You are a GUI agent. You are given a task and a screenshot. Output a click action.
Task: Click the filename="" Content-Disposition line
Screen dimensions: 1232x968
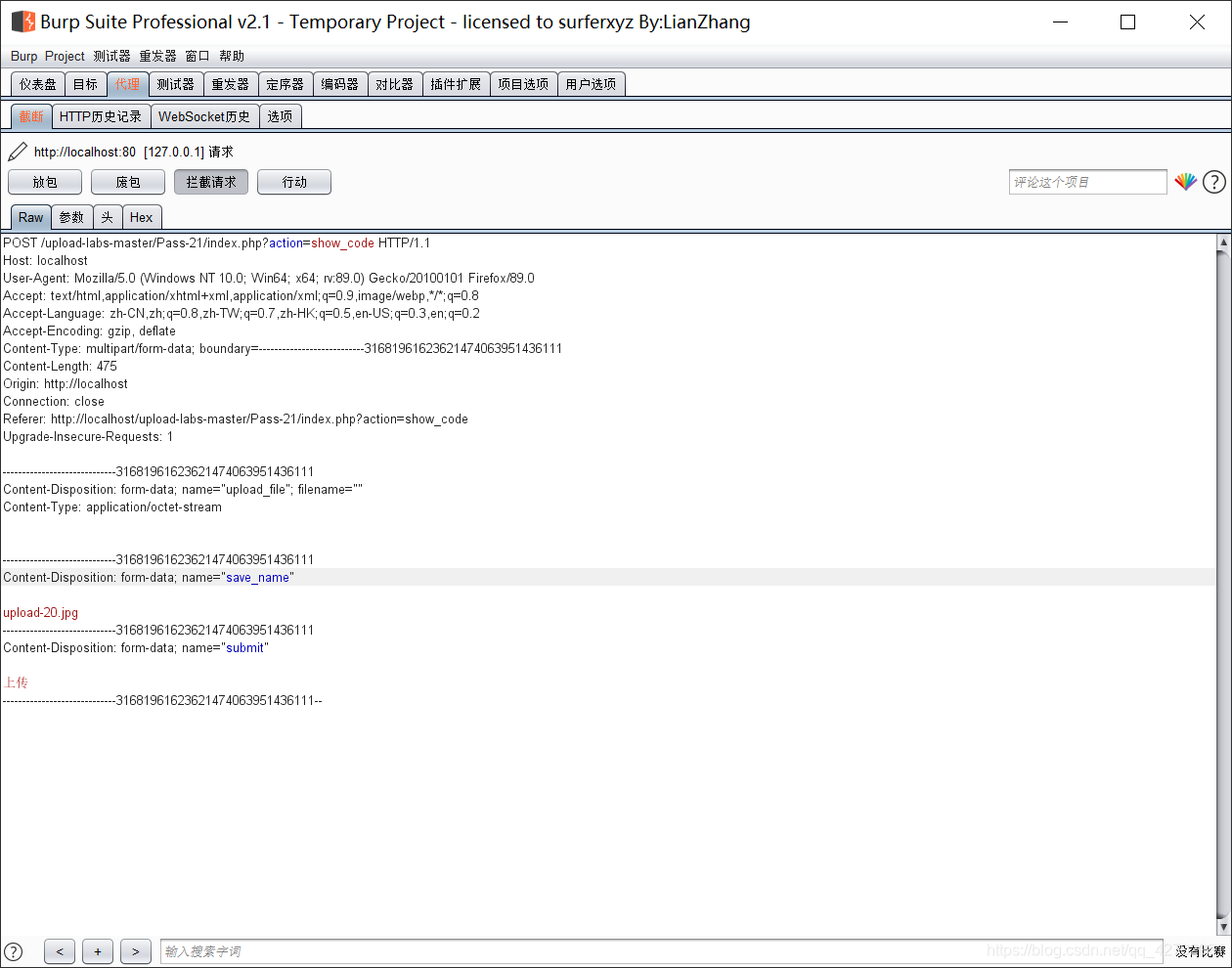pos(183,490)
